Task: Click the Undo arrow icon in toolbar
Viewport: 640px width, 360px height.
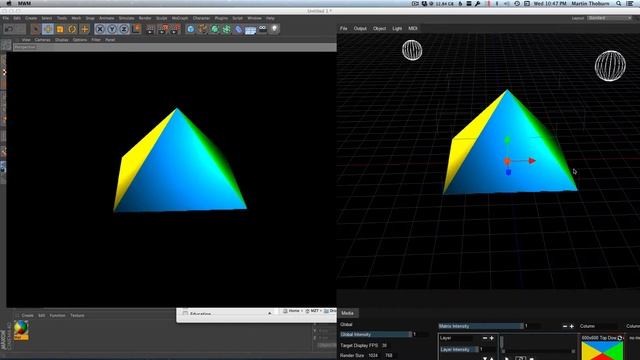Action: [x=9, y=29]
